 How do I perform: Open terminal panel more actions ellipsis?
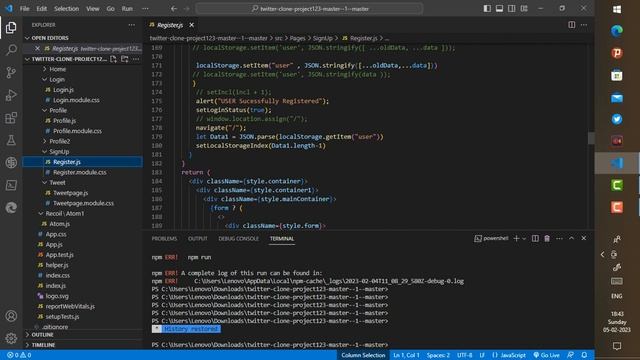pyautogui.click(x=559, y=238)
